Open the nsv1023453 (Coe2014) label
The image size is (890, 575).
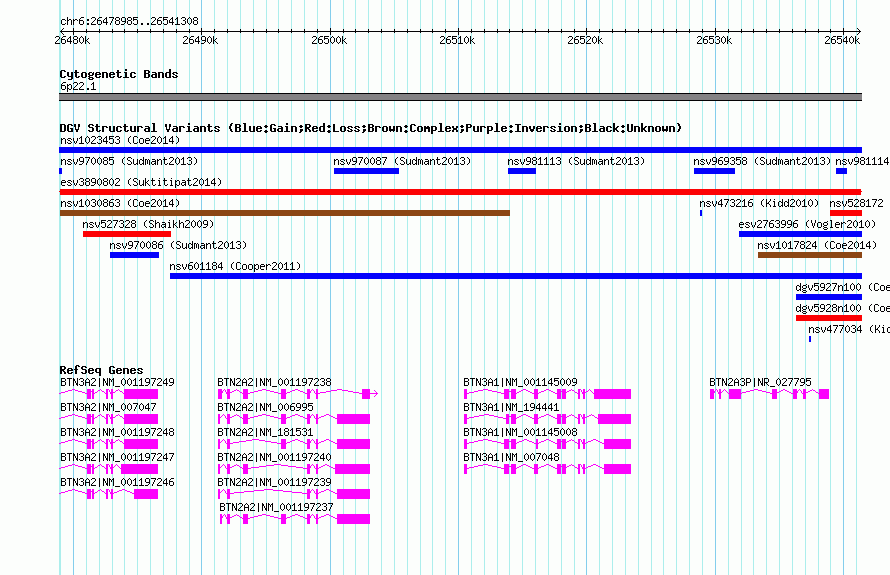click(120, 140)
